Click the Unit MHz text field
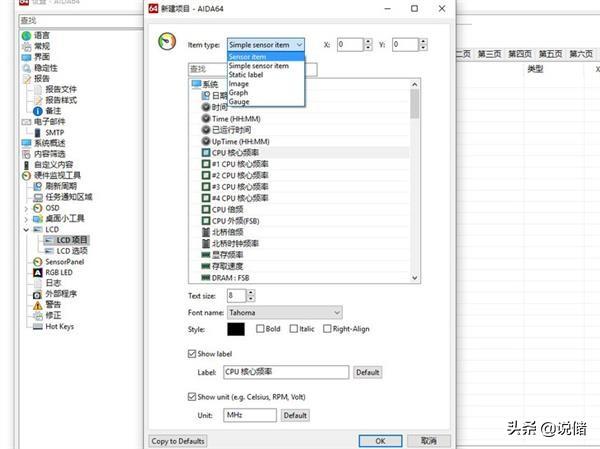Image resolution: width=600 pixels, height=449 pixels. pyautogui.click(x=250, y=415)
